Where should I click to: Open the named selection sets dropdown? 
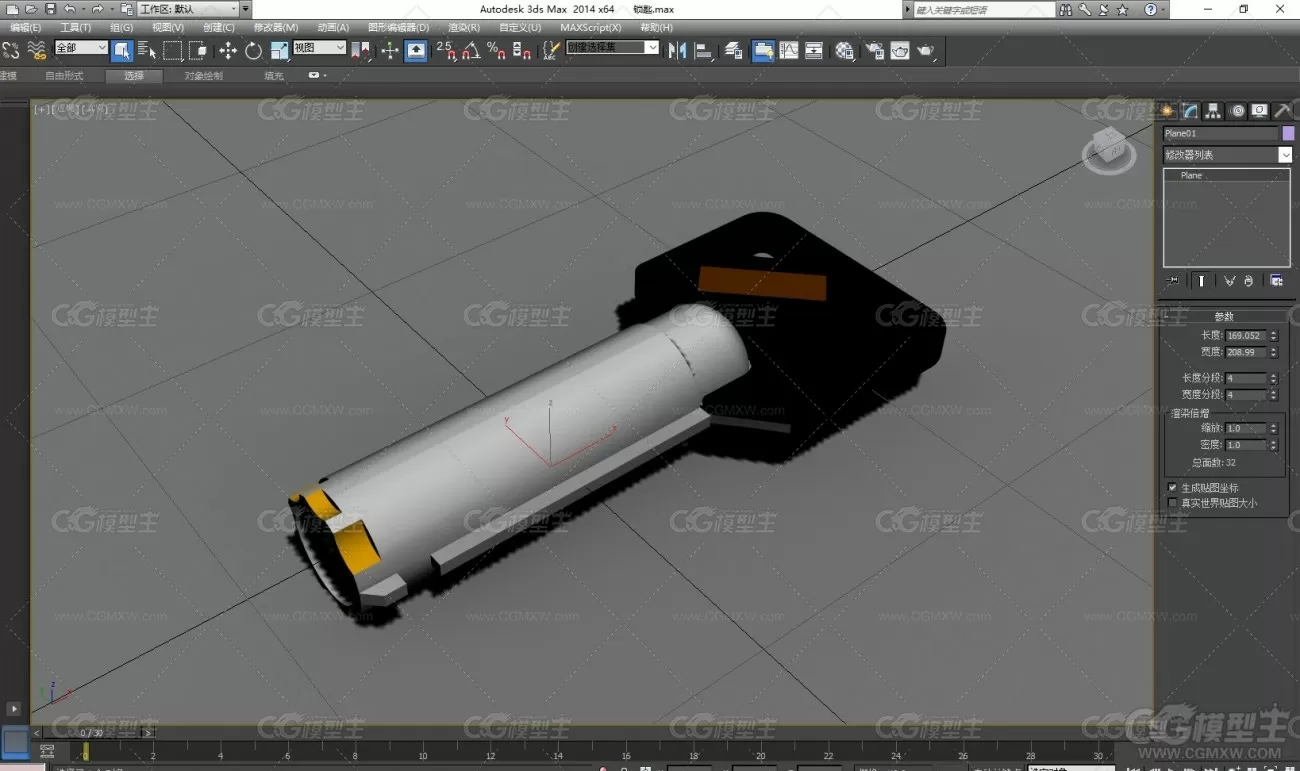tap(613, 48)
